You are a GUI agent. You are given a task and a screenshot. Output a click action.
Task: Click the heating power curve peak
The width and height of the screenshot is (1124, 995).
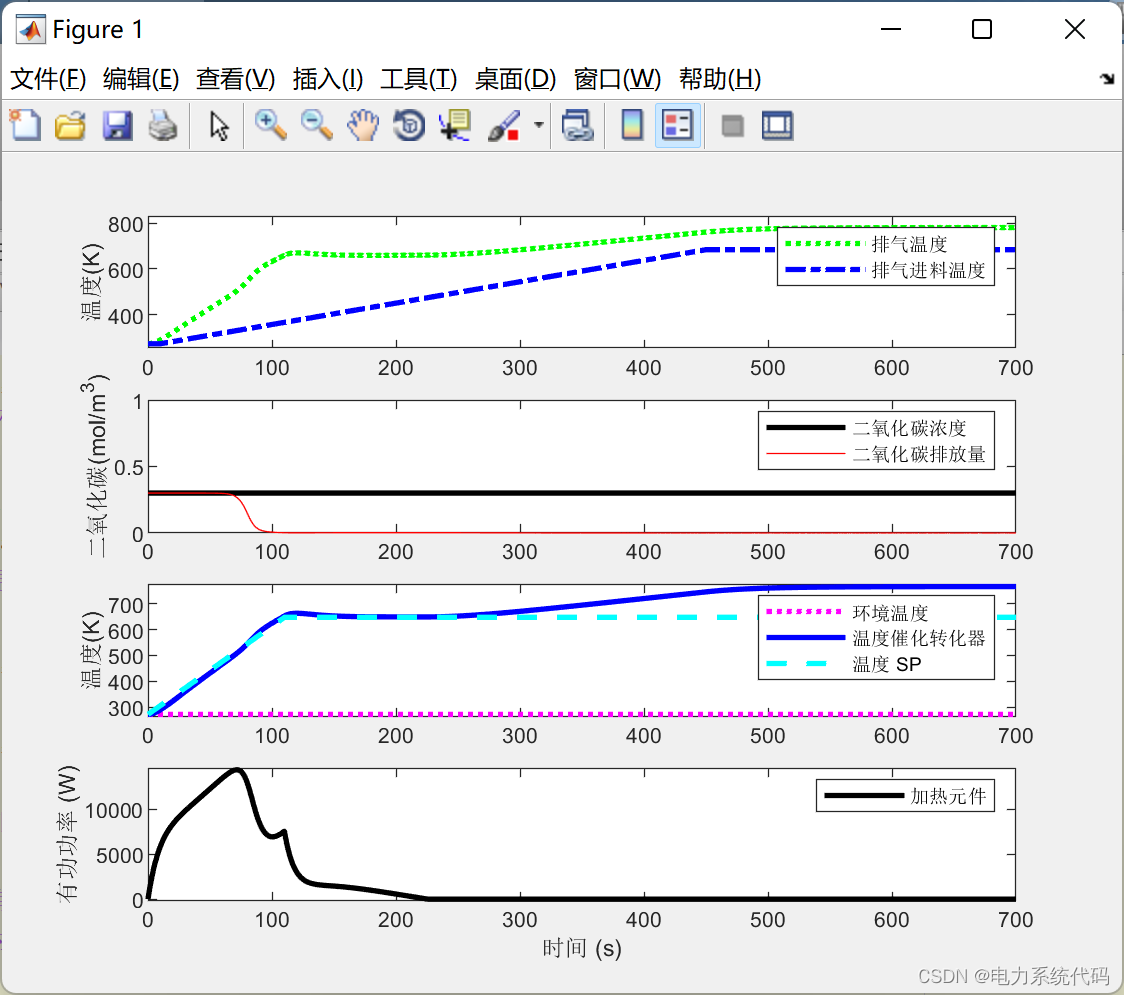click(238, 770)
